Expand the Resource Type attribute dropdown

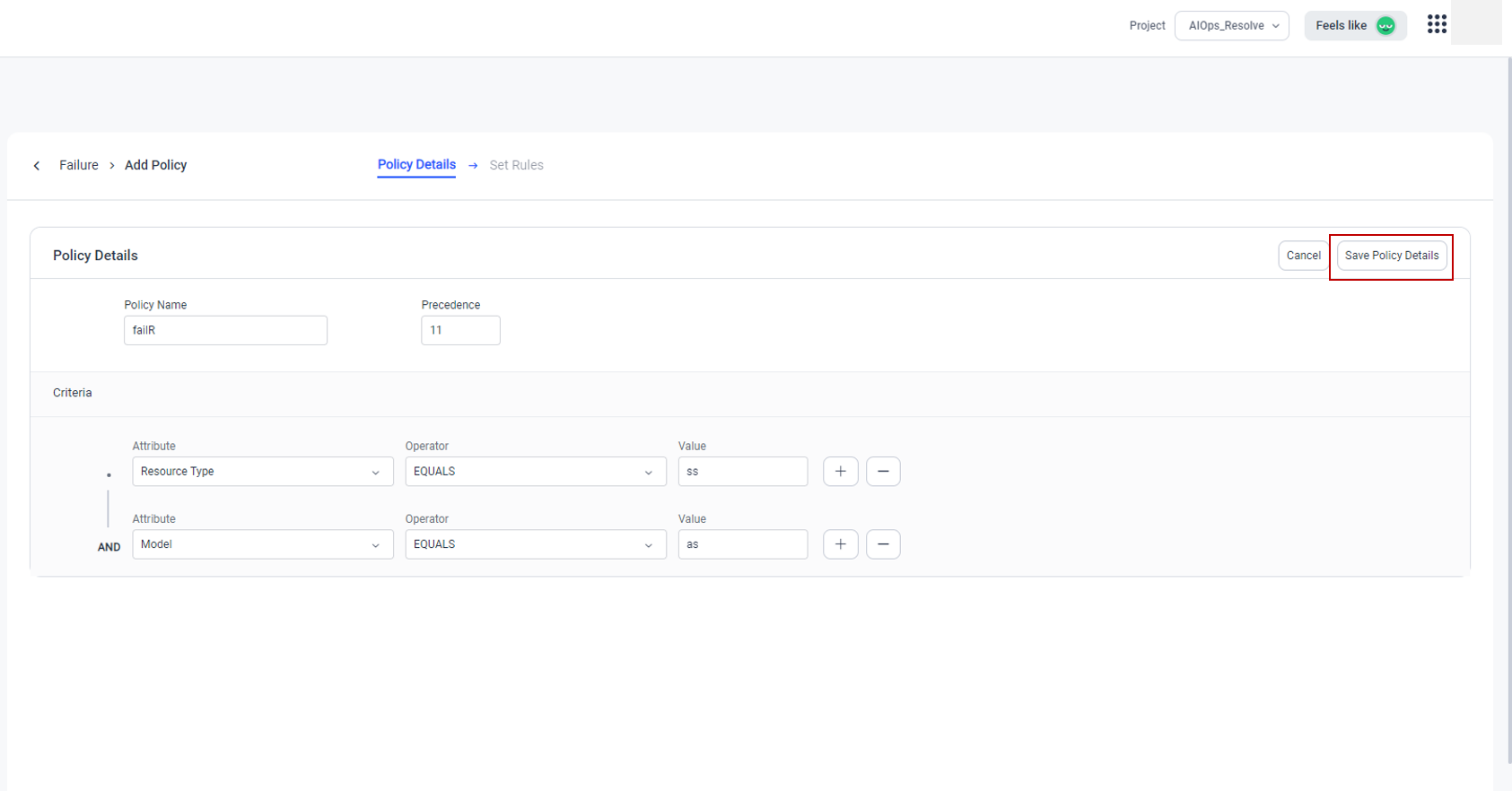coord(262,472)
